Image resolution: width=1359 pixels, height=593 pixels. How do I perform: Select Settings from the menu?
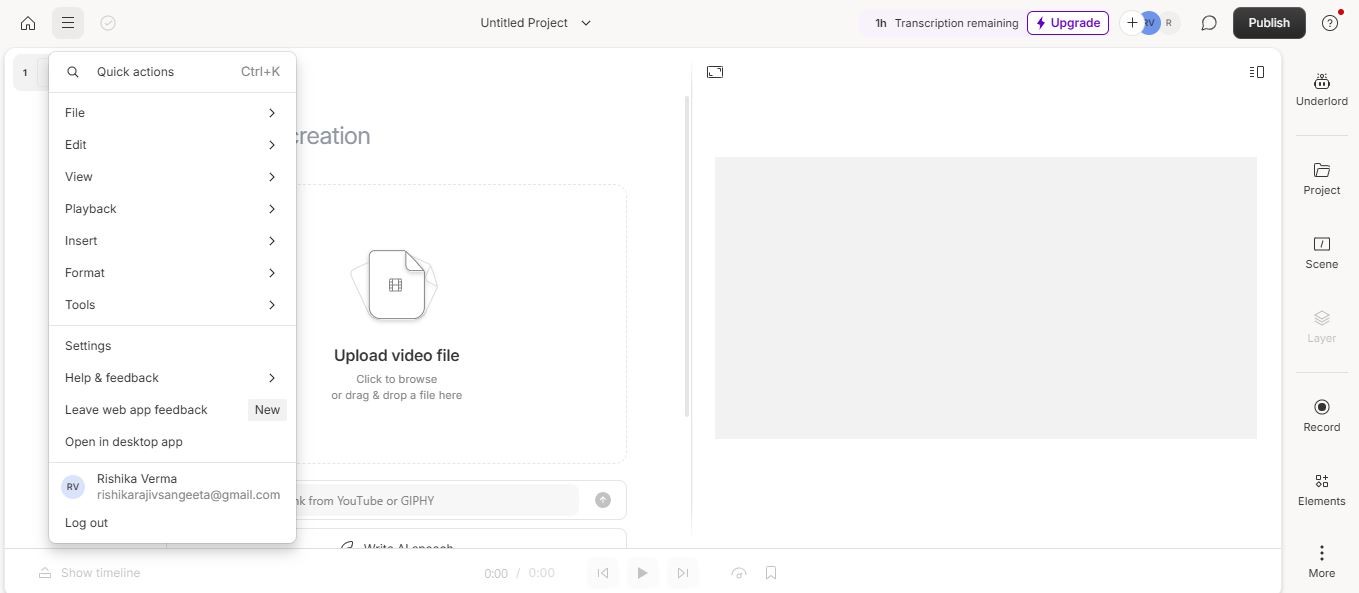tap(88, 346)
